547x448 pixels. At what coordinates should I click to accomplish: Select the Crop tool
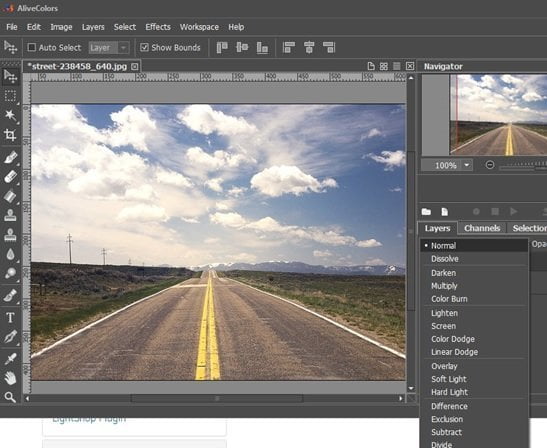[x=10, y=135]
